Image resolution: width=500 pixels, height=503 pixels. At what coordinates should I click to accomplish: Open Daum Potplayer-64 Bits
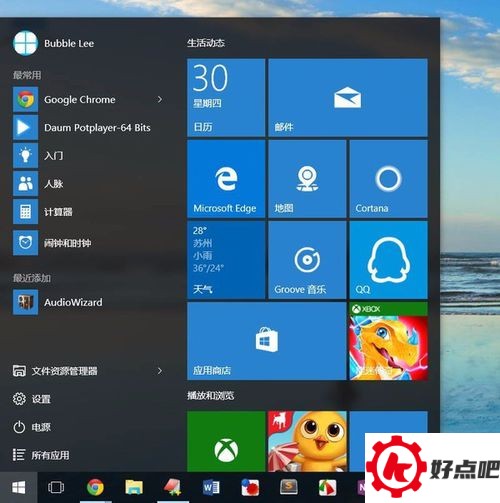point(90,127)
